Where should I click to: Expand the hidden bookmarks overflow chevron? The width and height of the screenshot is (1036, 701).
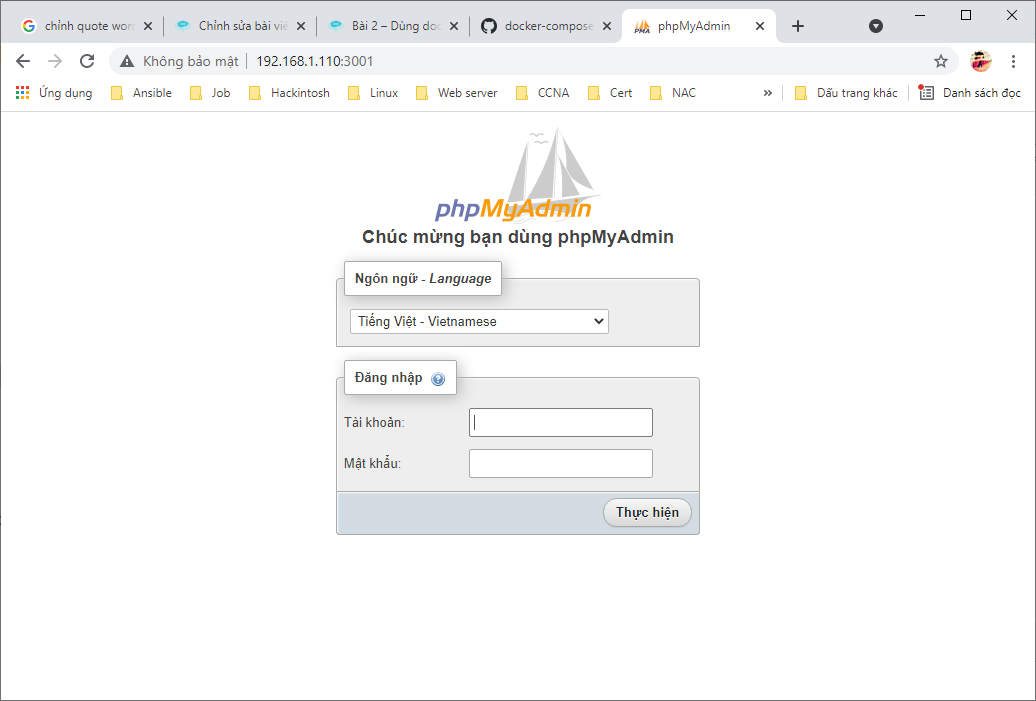(767, 93)
